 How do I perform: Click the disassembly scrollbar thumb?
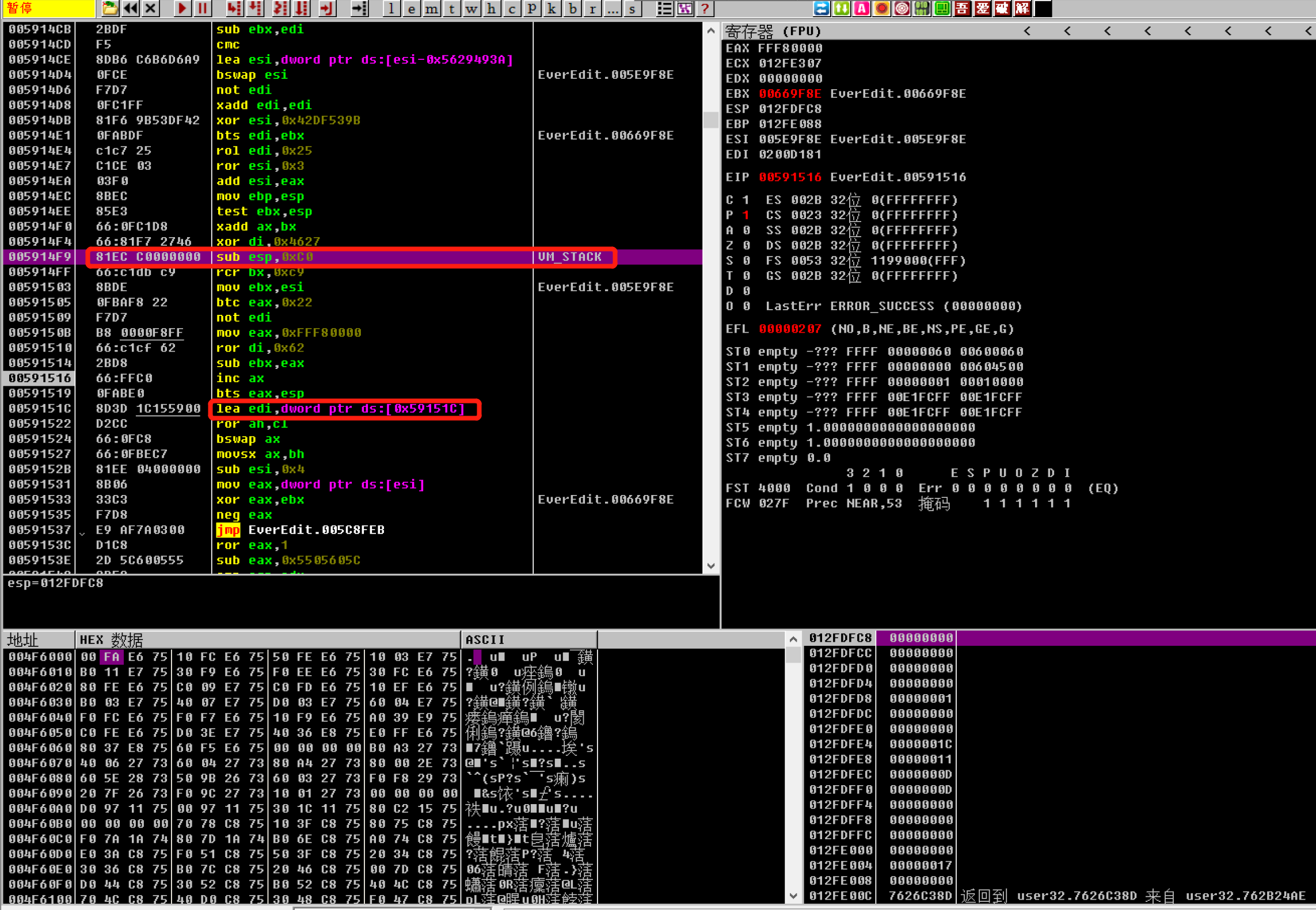[711, 120]
